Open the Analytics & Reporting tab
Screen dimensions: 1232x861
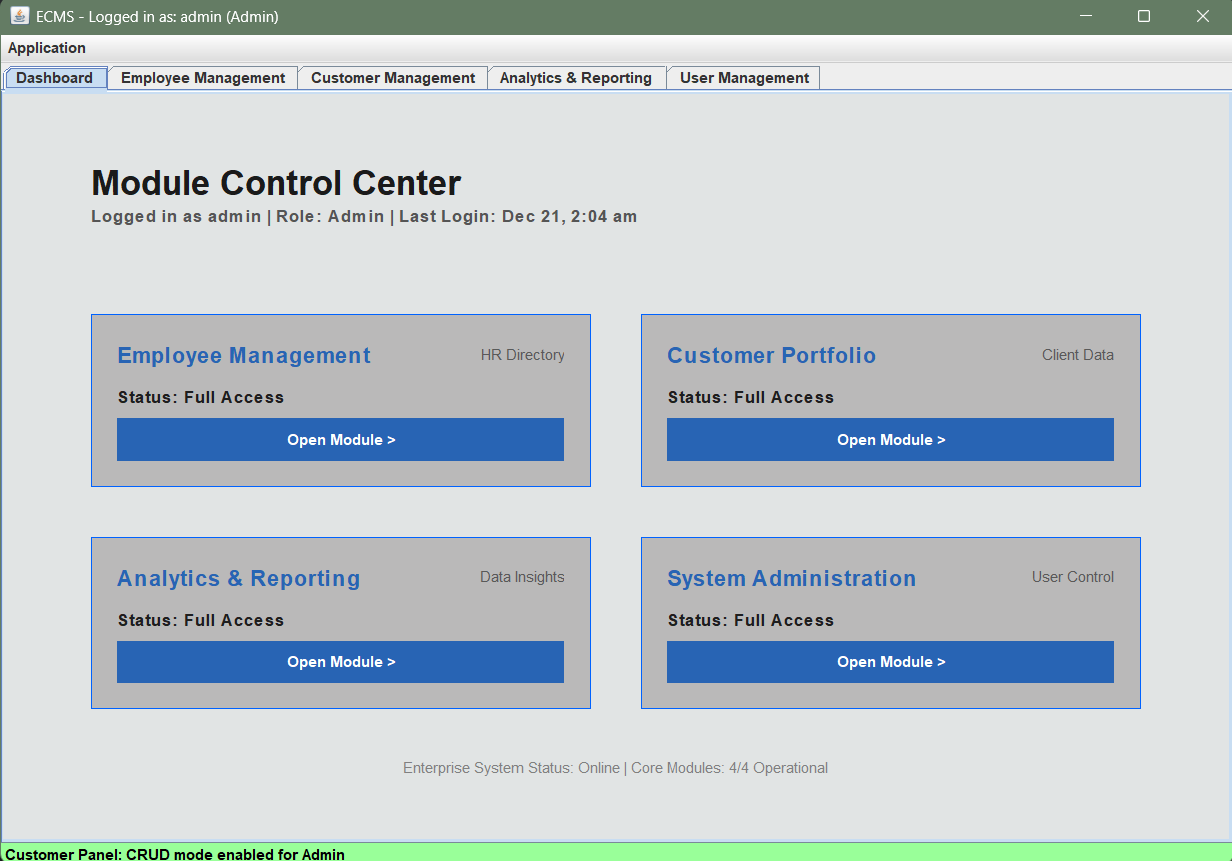(x=576, y=78)
